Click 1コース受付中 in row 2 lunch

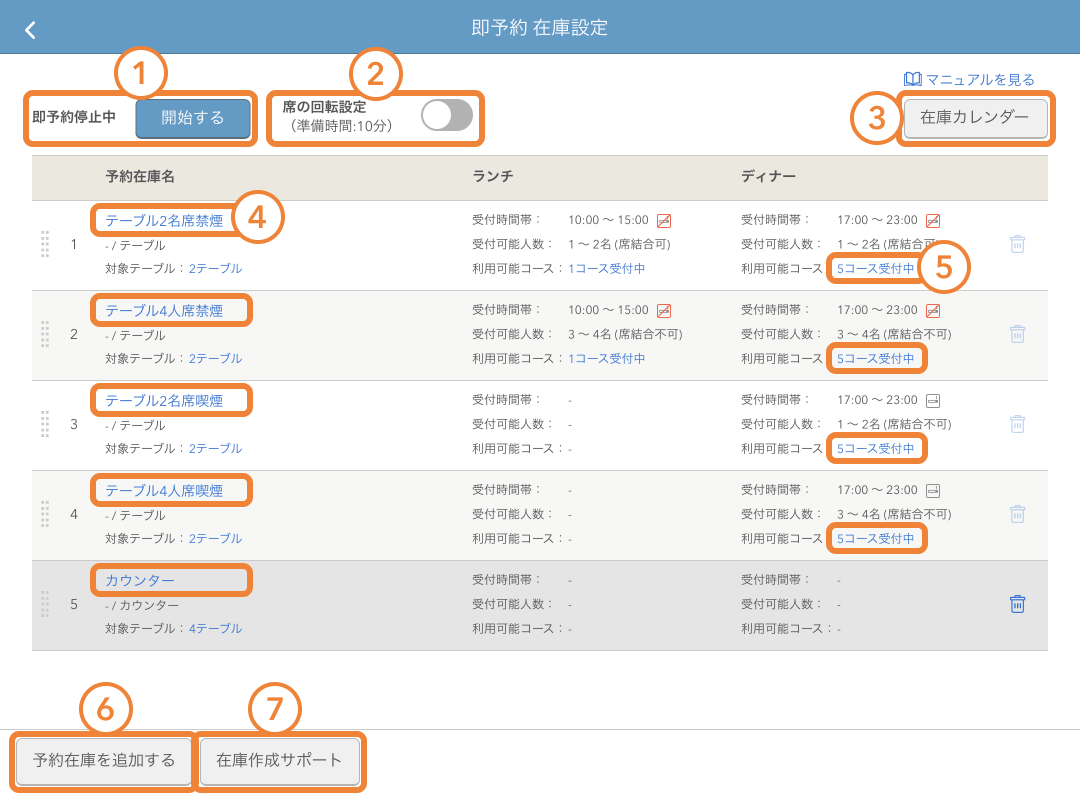[607, 359]
